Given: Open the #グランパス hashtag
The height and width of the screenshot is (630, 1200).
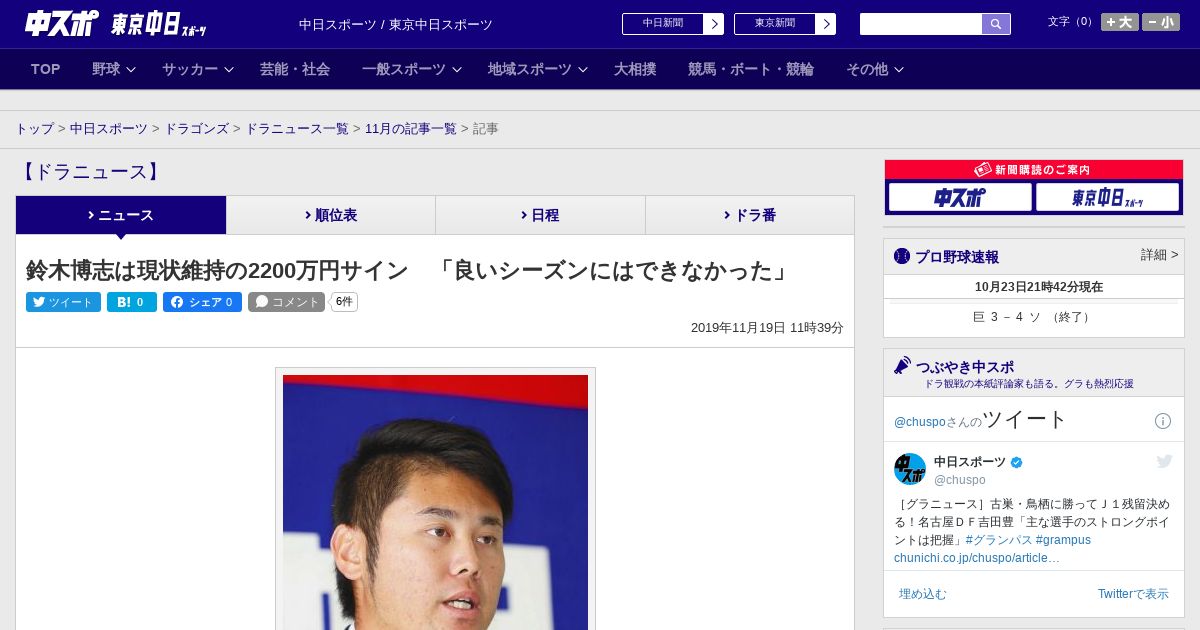Looking at the screenshot, I should tap(999, 540).
